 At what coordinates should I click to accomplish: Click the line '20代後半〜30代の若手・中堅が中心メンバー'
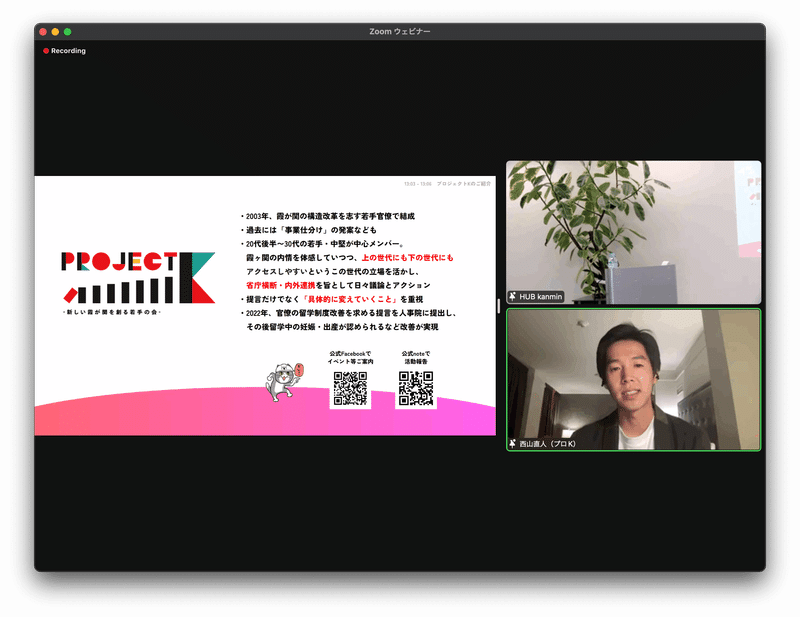[322, 244]
